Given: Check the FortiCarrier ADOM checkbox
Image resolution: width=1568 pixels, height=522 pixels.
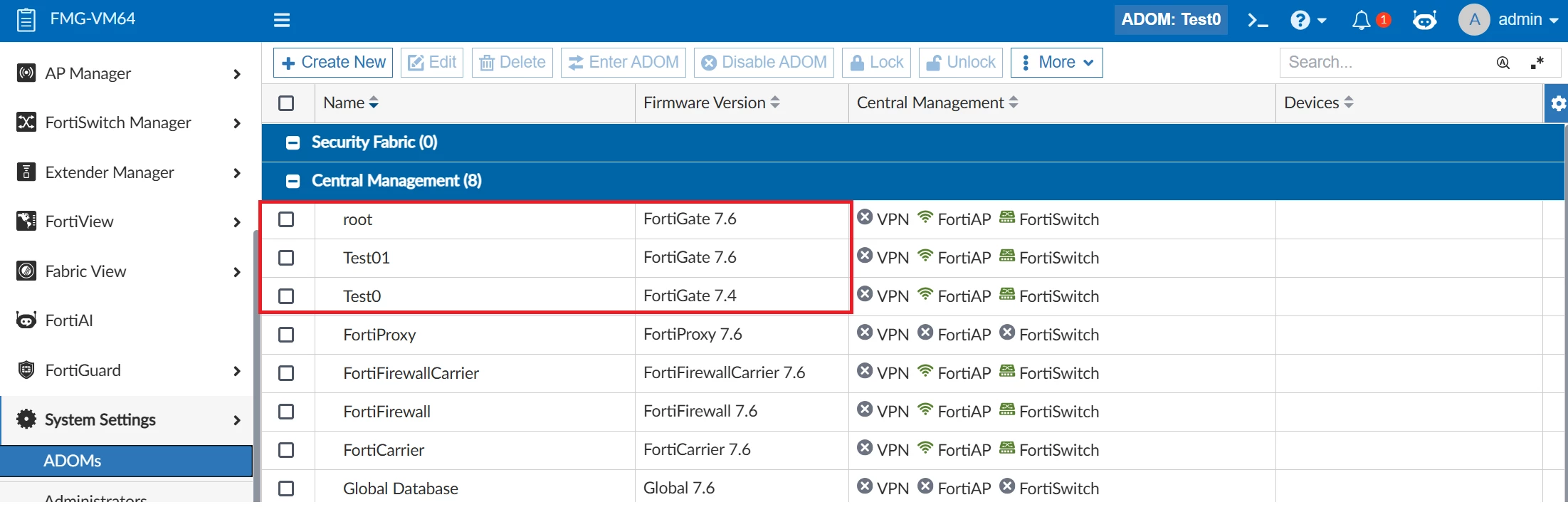Looking at the screenshot, I should pyautogui.click(x=286, y=450).
